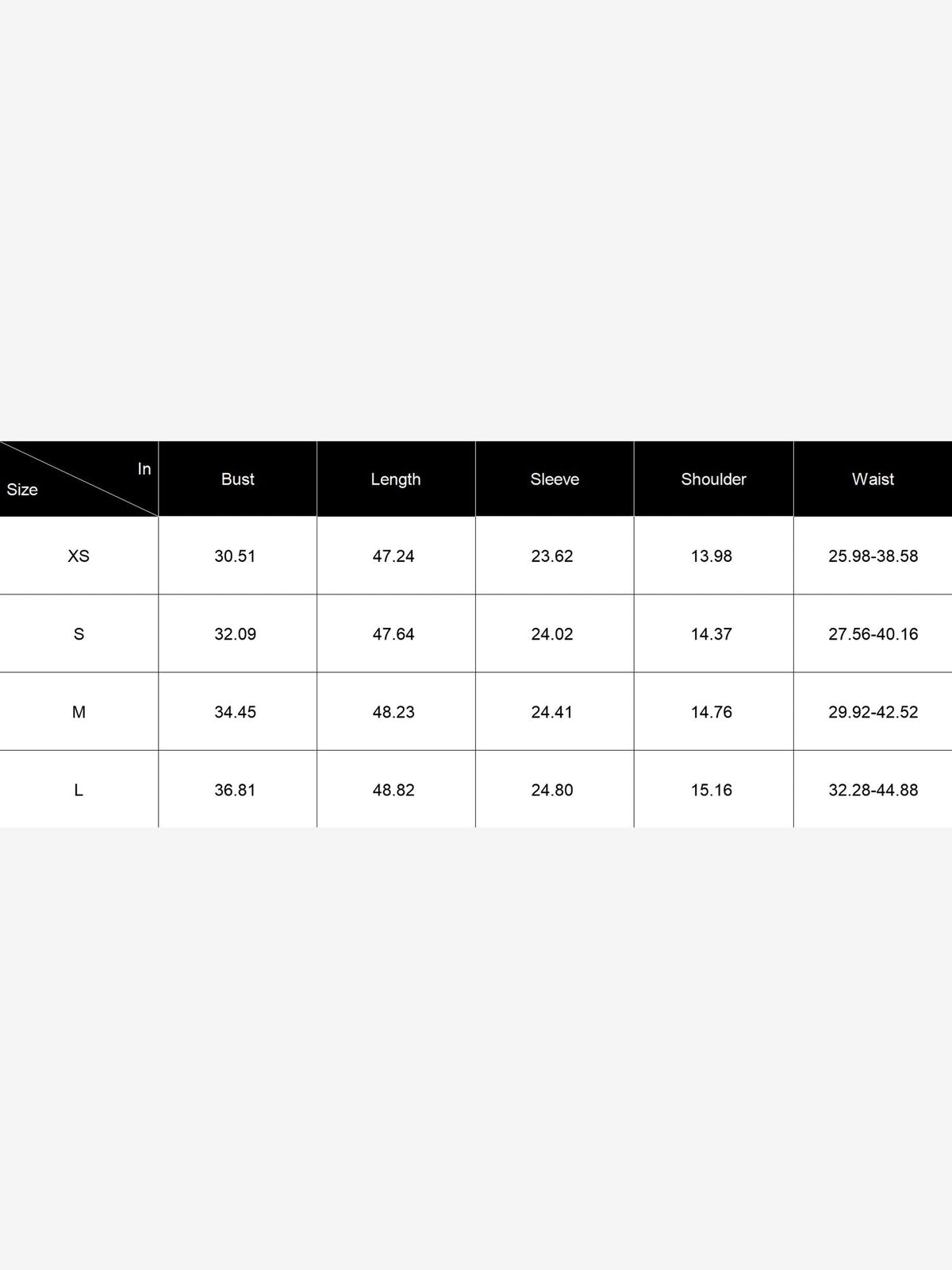Click the M bust value 34.45
Screen dimensions: 952x1270
[x=235, y=712]
